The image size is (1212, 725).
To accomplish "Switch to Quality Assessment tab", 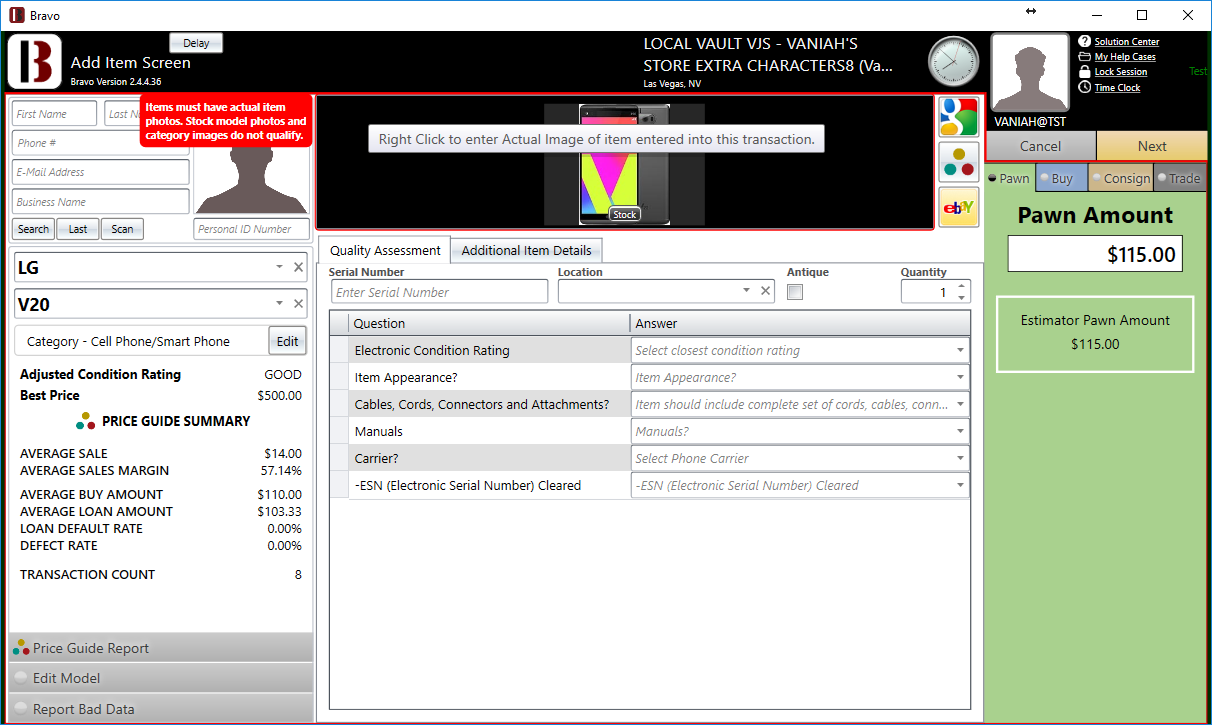I will point(385,250).
